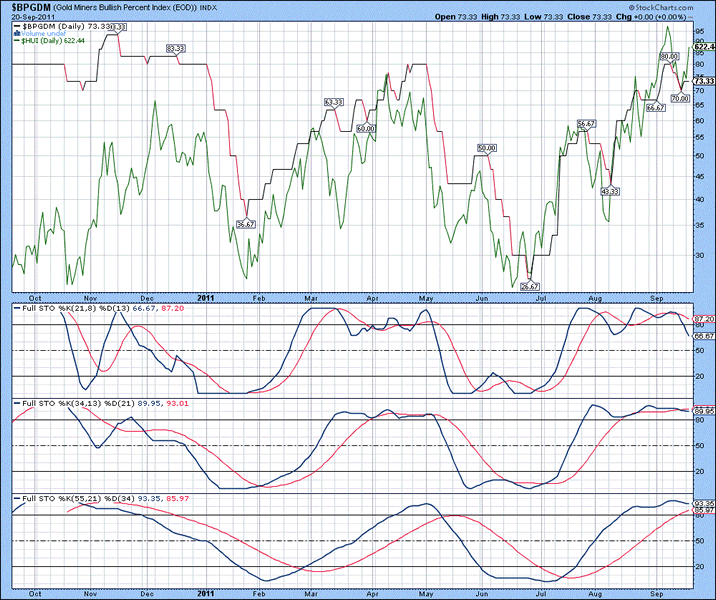The width and height of the screenshot is (716, 600).
Task: Click the 56.67 annotation in late July
Action: (586, 124)
